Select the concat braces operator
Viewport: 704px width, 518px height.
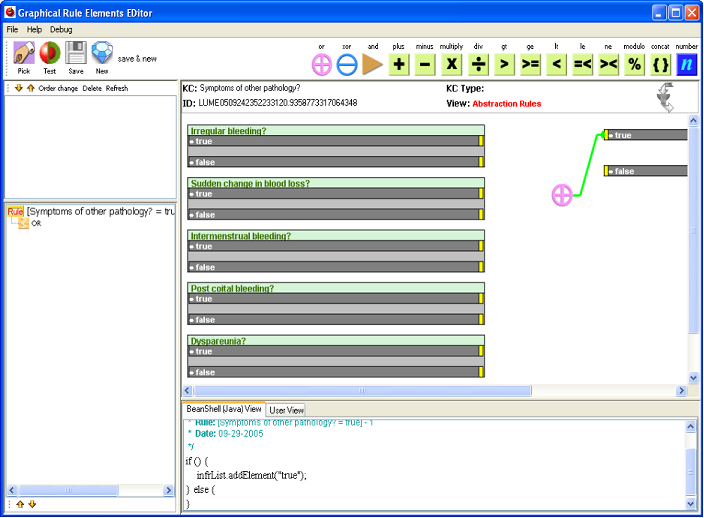[x=660, y=65]
